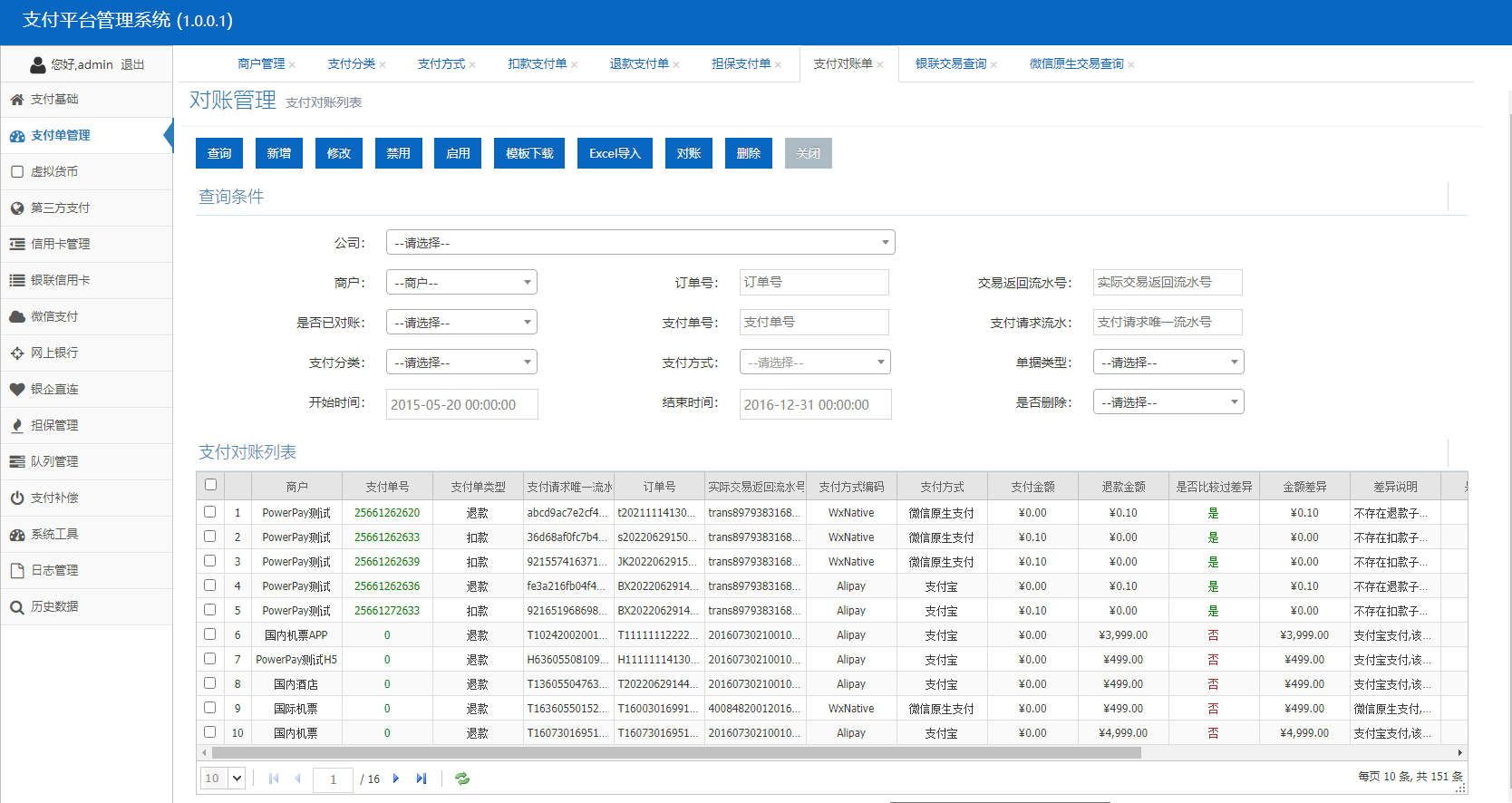Jump to last page of the table

[x=421, y=779]
